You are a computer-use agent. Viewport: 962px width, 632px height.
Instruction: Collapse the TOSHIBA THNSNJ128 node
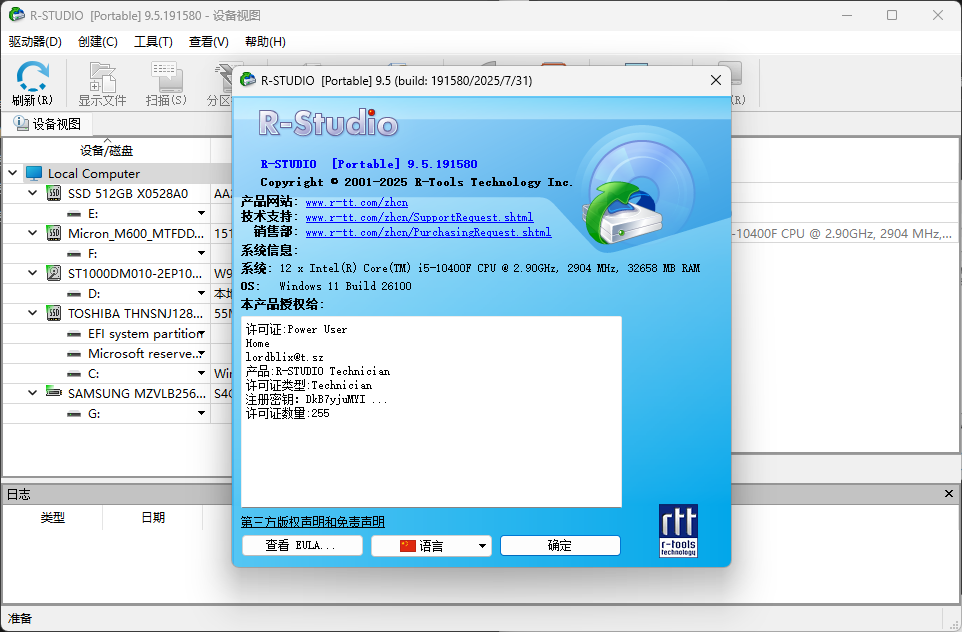pyautogui.click(x=33, y=313)
